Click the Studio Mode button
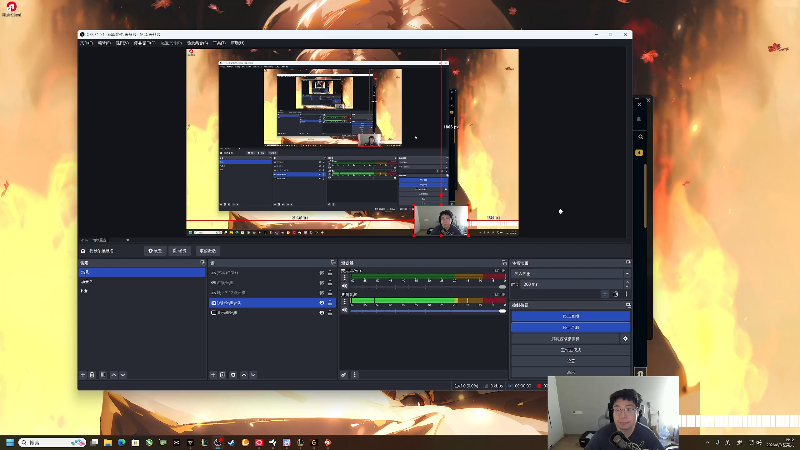Image resolution: width=800 pixels, height=450 pixels. pos(570,350)
